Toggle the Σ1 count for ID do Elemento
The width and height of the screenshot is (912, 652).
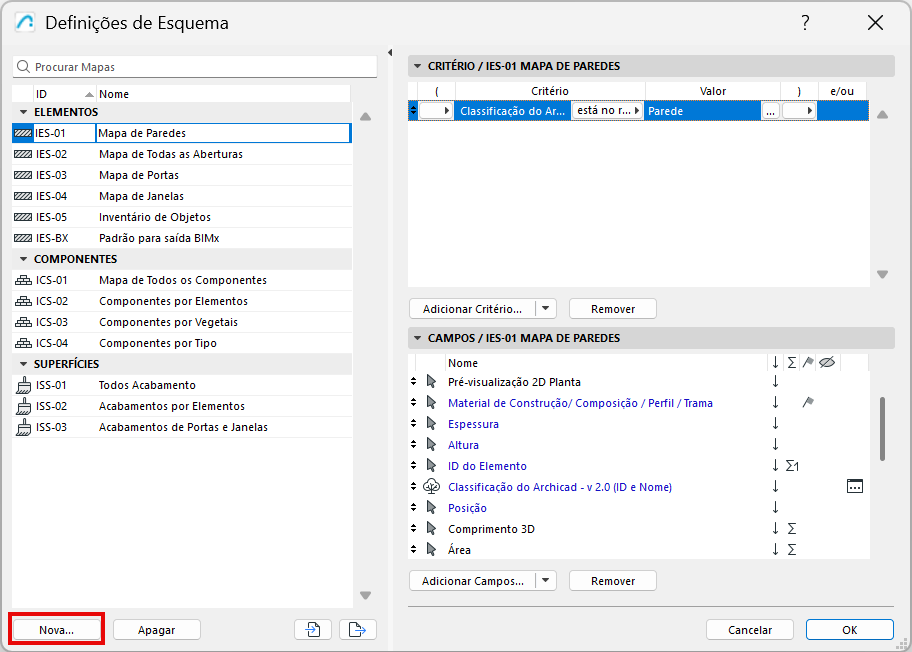pos(792,466)
